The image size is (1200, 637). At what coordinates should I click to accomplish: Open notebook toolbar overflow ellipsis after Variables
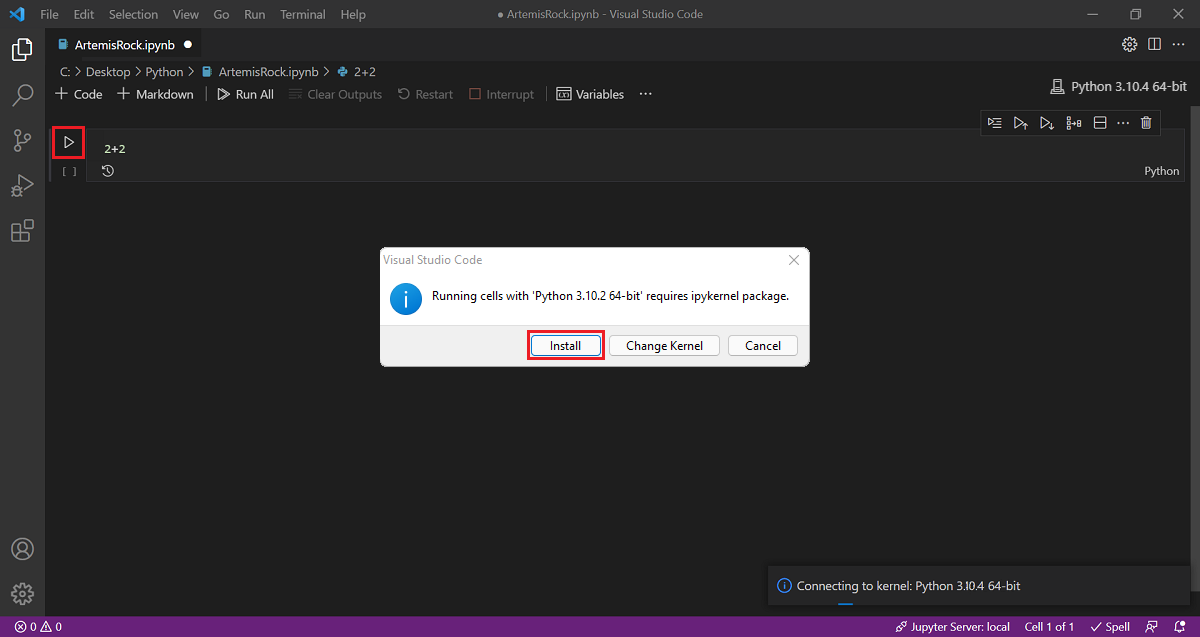(645, 94)
